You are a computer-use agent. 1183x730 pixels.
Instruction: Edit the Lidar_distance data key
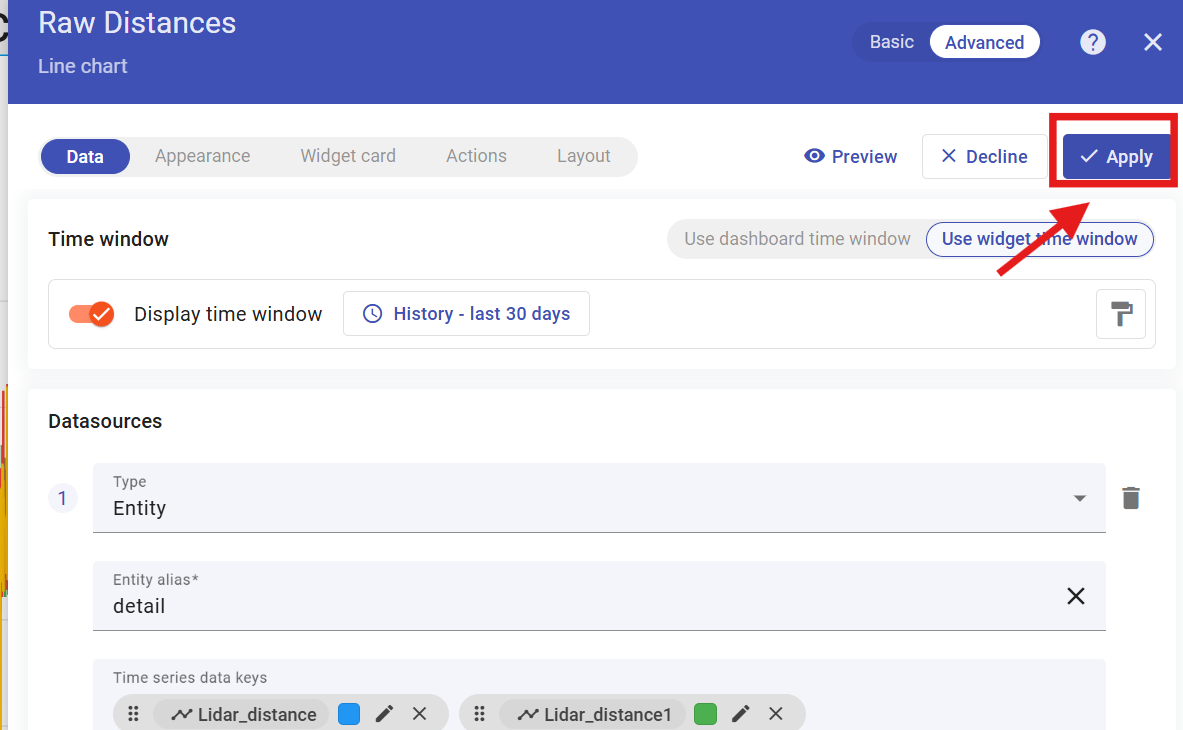click(384, 714)
